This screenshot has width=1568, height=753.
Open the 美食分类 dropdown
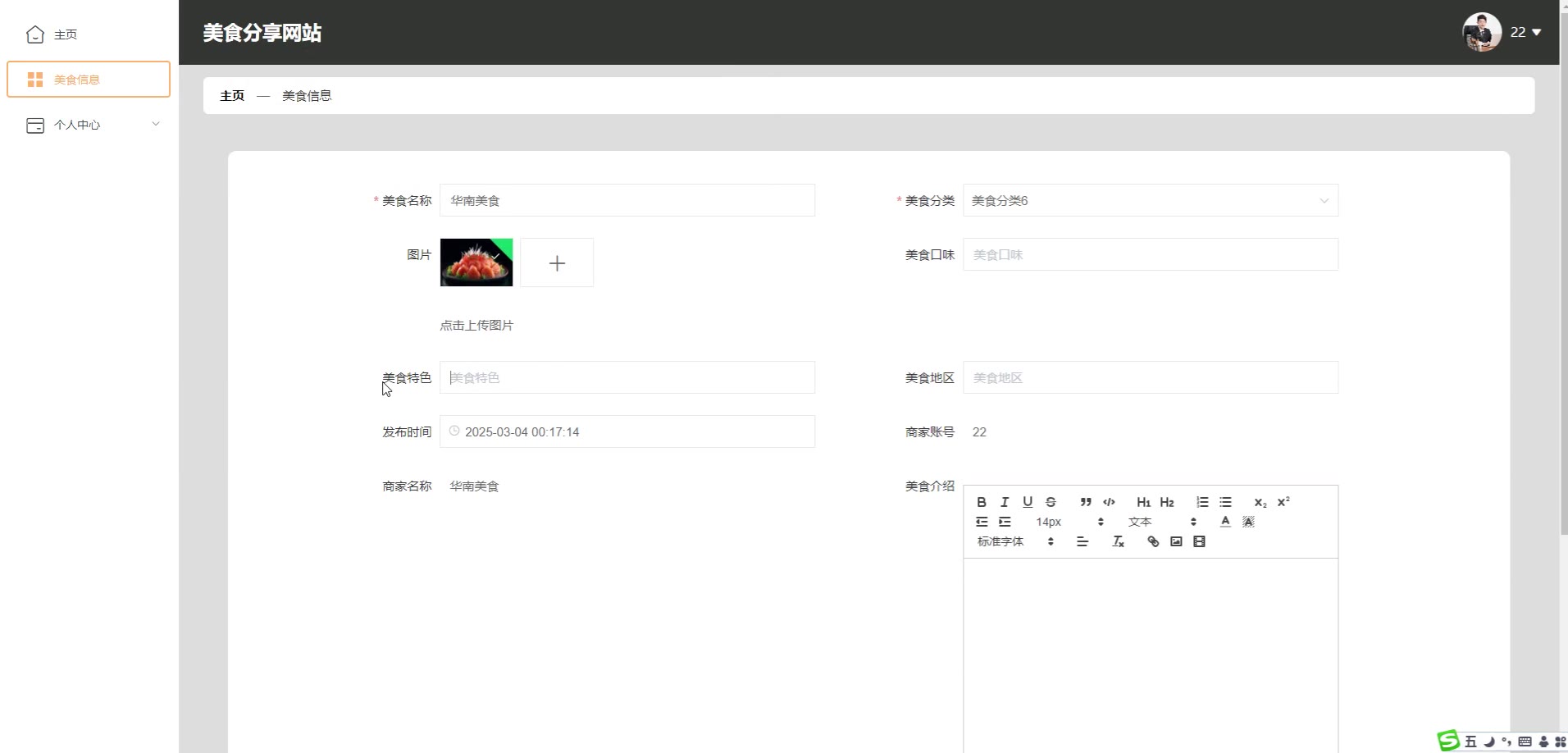(1150, 200)
